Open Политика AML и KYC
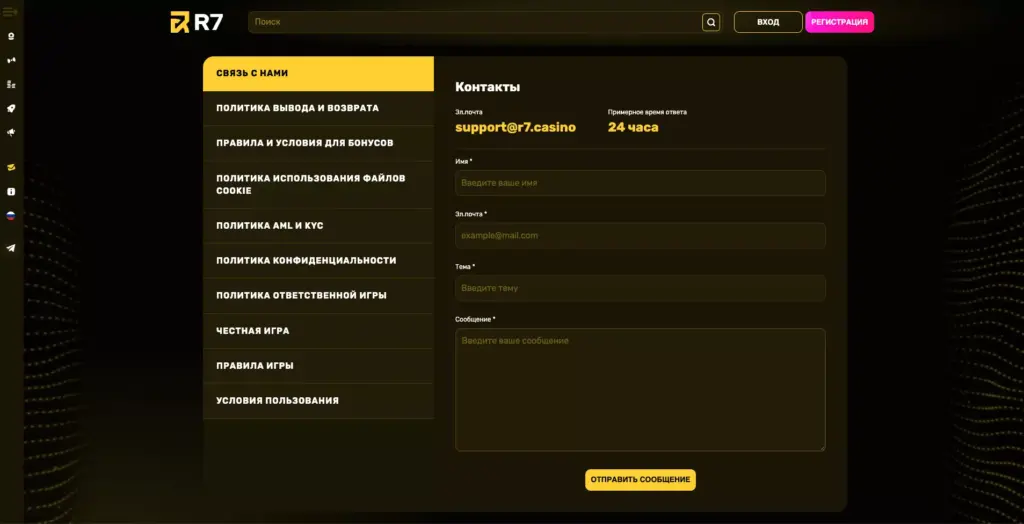This screenshot has height=524, width=1024. pyautogui.click(x=318, y=226)
